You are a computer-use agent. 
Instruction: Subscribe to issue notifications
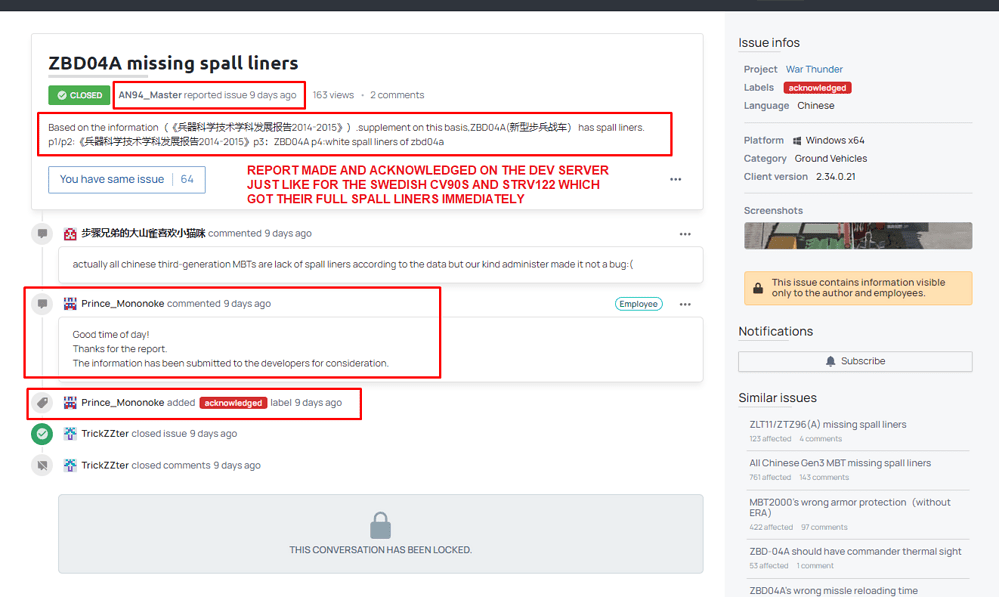855,361
